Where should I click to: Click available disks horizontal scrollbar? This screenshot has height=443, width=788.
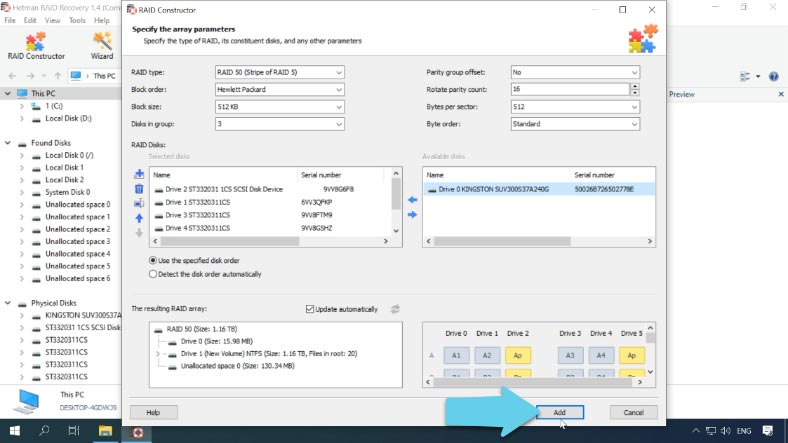coord(503,242)
